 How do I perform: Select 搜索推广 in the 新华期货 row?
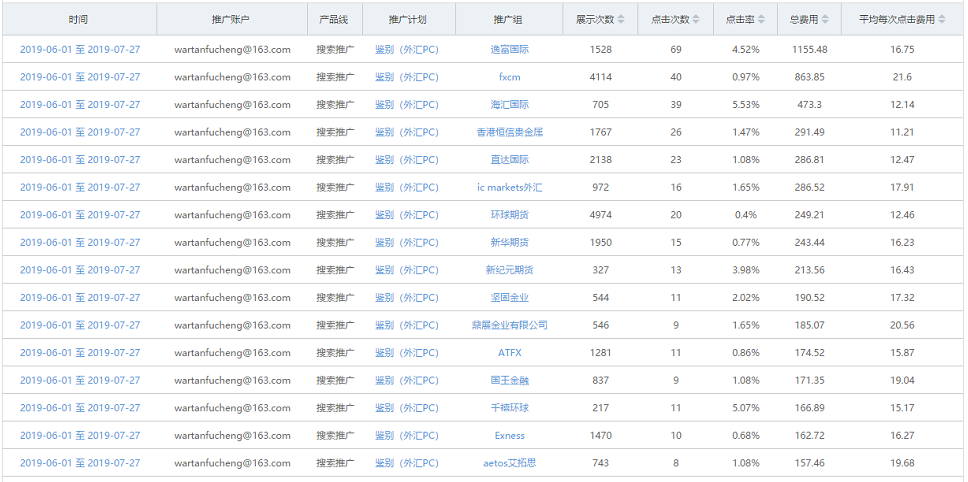(335, 243)
